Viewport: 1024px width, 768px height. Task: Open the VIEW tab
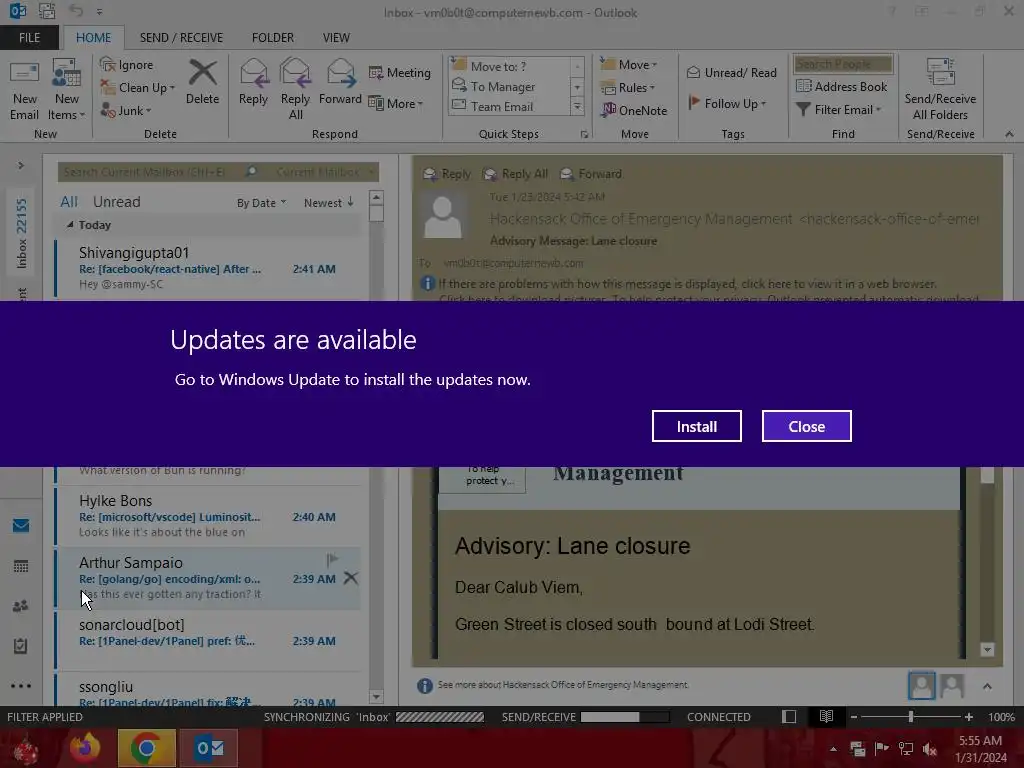336,38
